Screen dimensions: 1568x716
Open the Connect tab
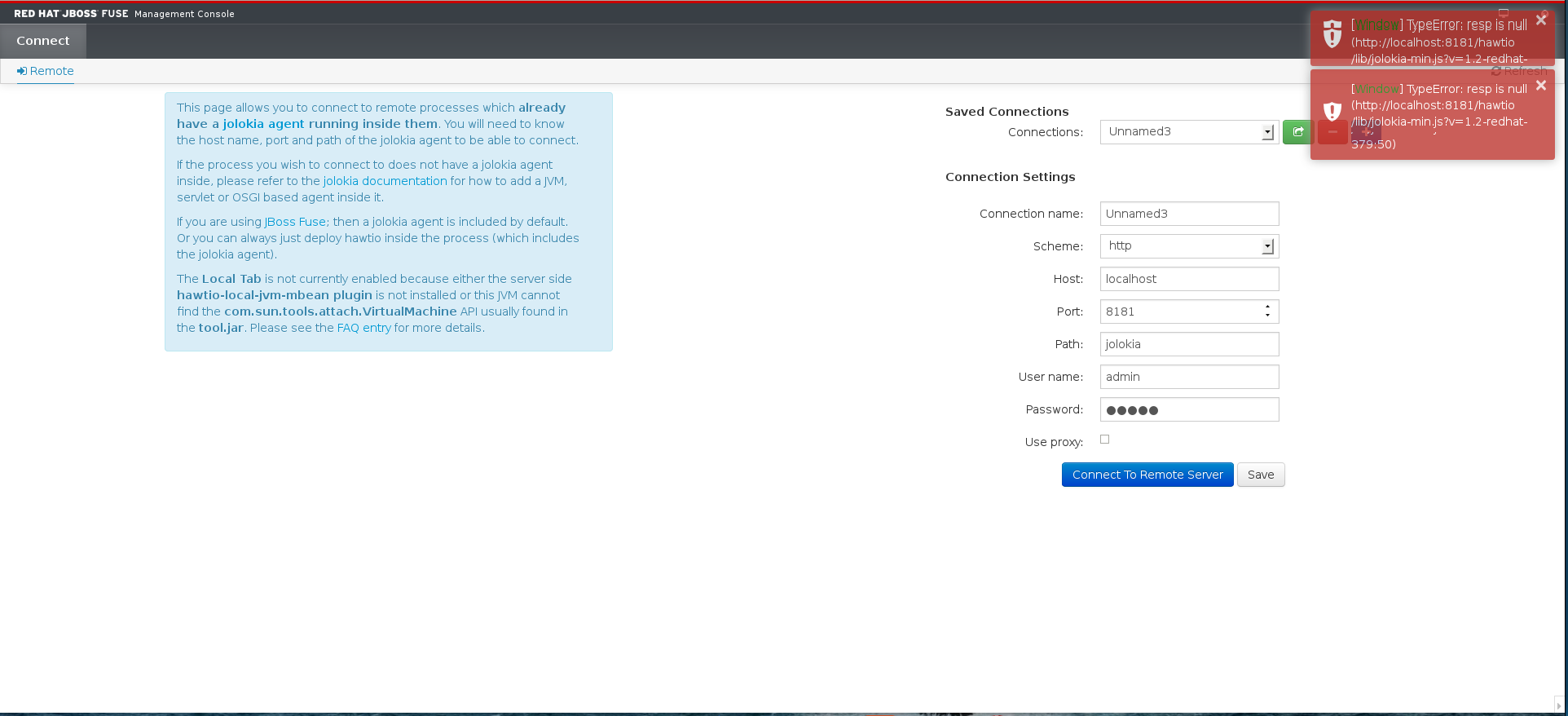click(x=43, y=41)
